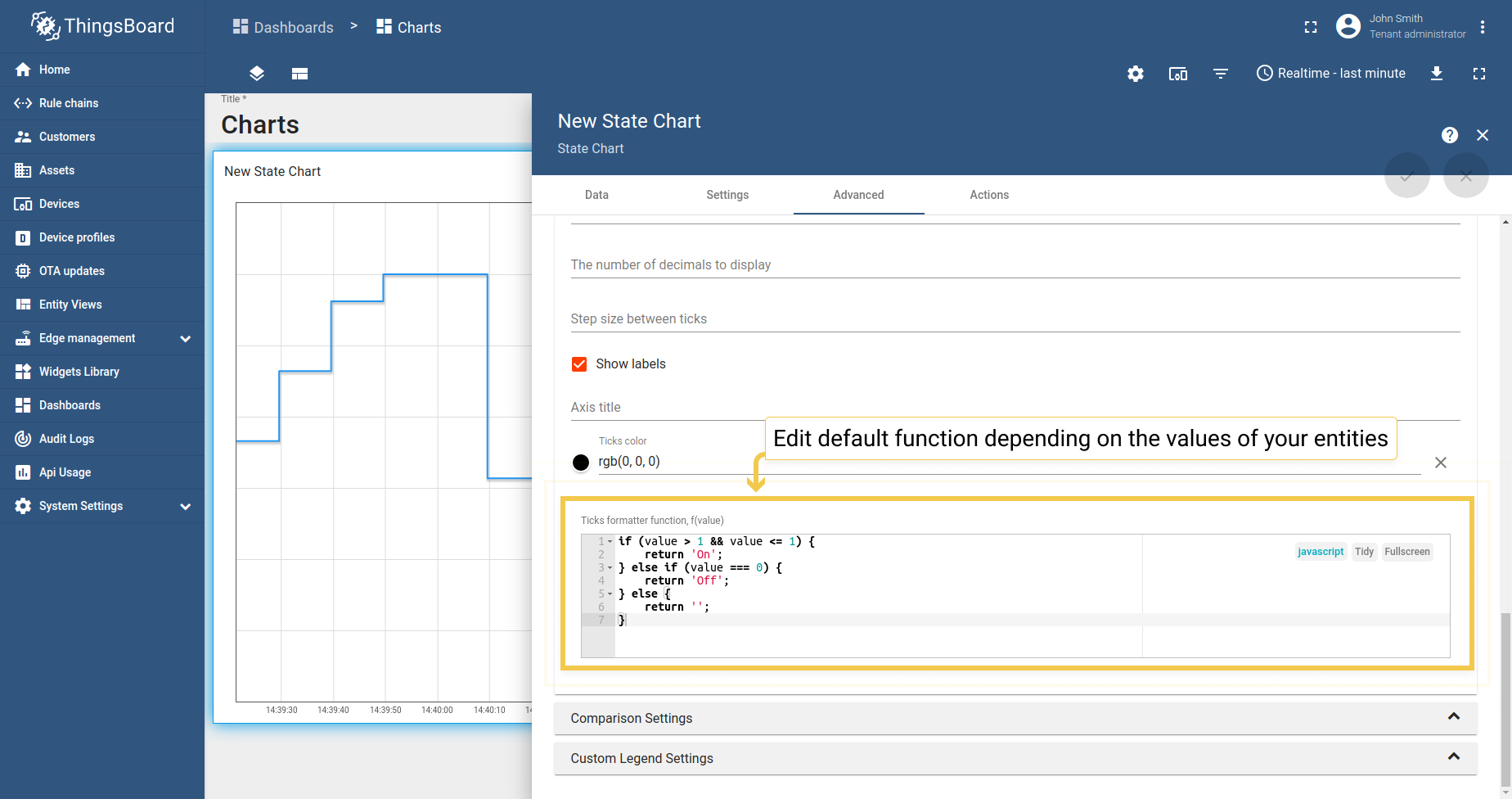The height and width of the screenshot is (799, 1512).
Task: Collapse the Custom Legend Settings section
Action: pos(1455,757)
